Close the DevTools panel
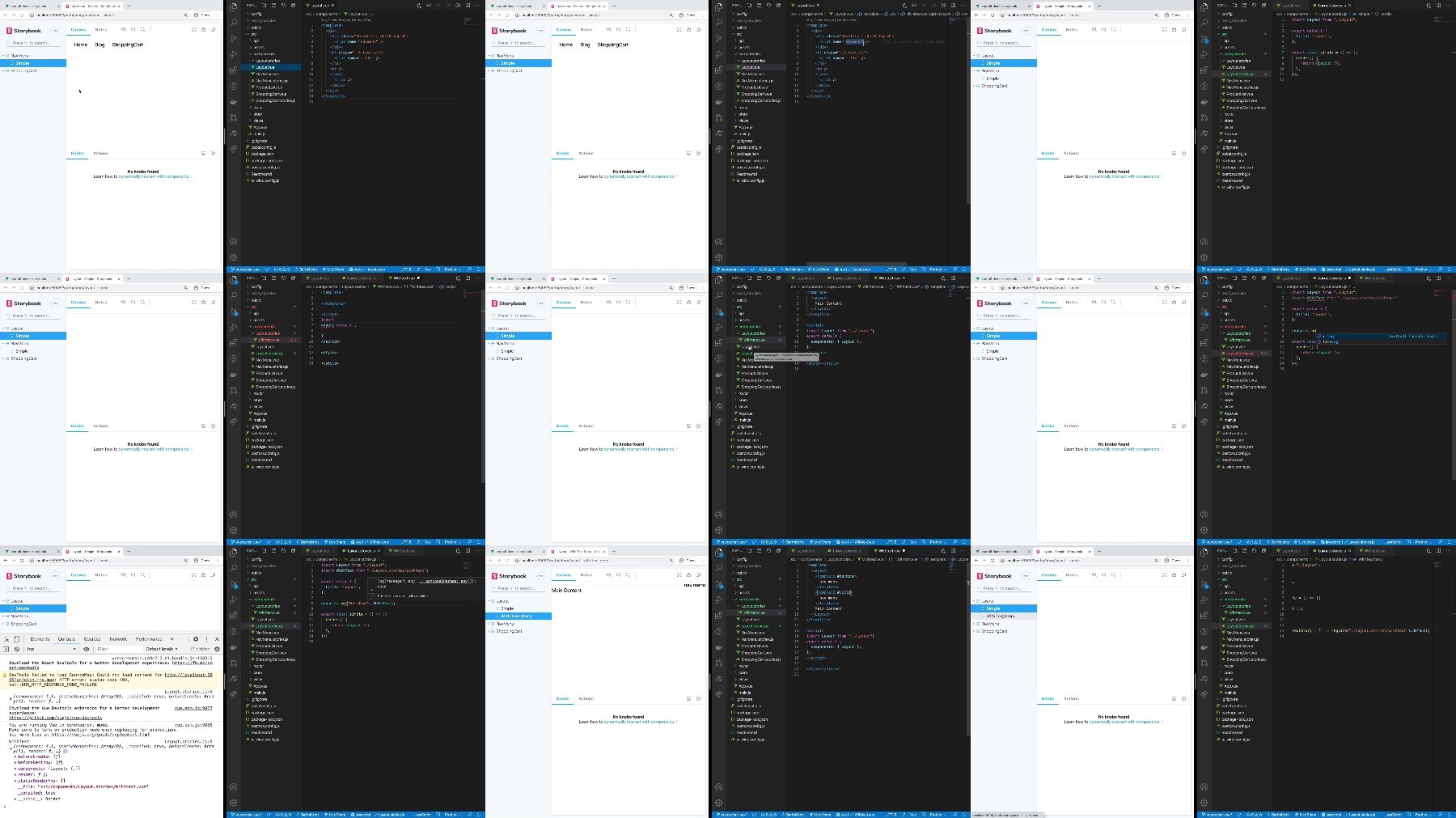Screen dimensions: 1456x818 (216, 639)
